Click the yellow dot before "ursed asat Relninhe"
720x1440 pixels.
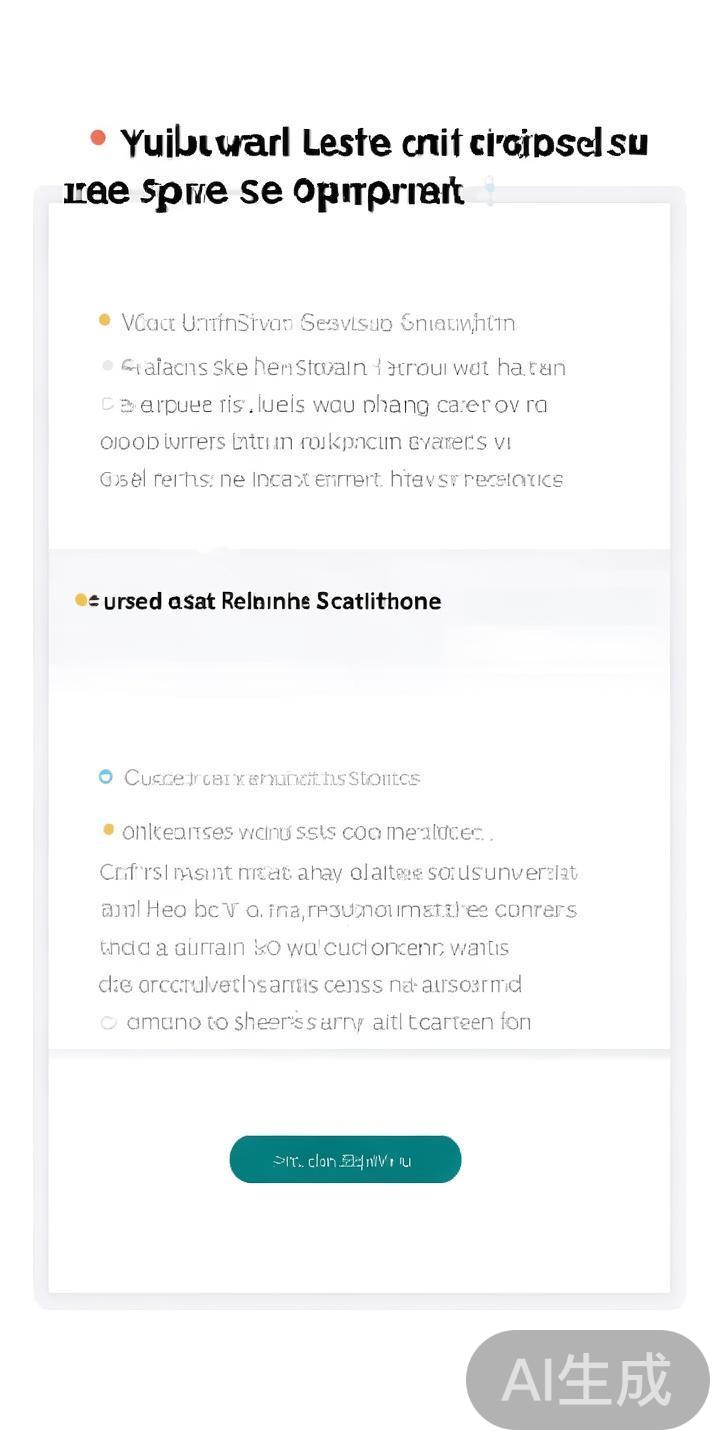point(81,600)
